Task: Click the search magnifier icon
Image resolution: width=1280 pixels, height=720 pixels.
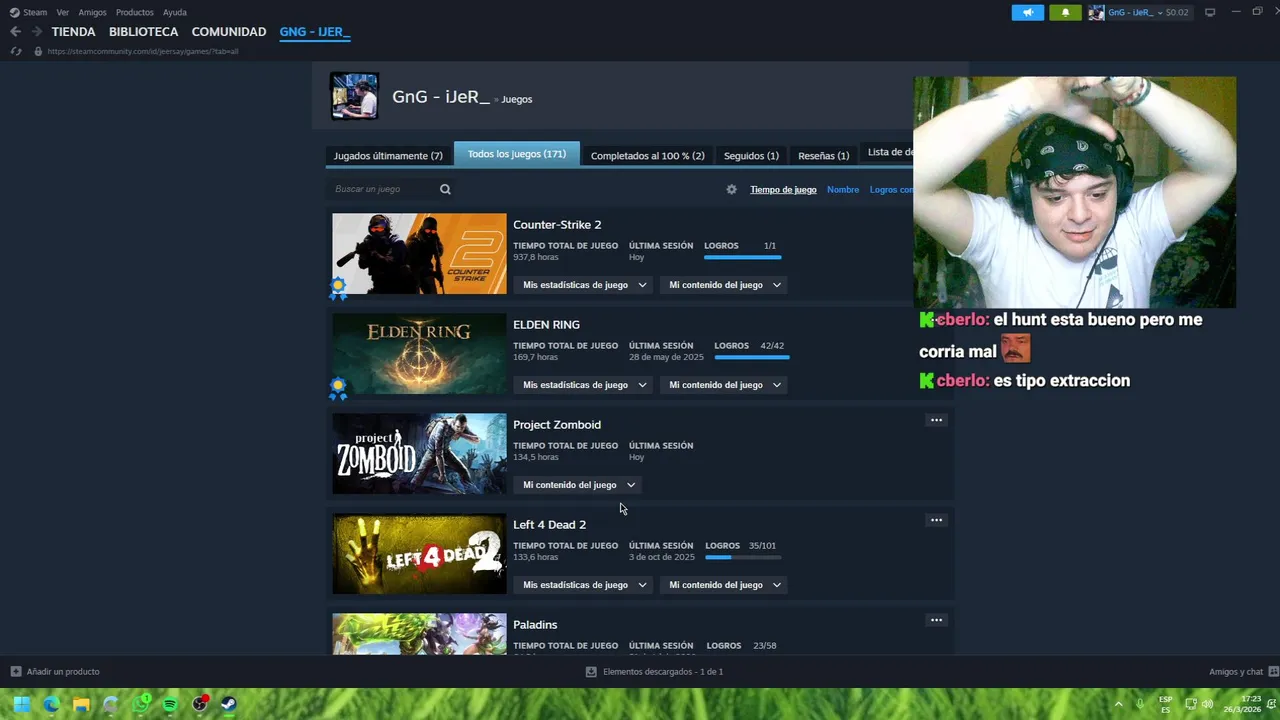Action: pos(445,189)
